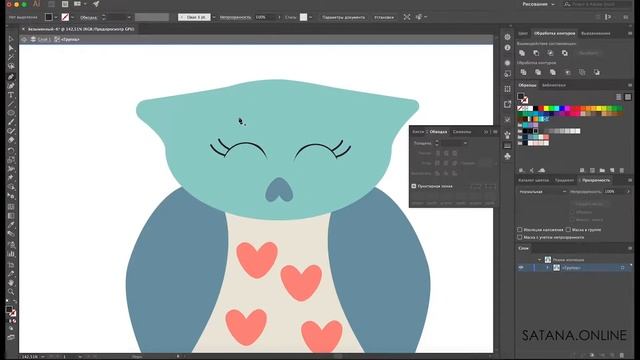Select the Ellipse shape tool
This screenshot has height=360, width=640.
[x=11, y=113]
